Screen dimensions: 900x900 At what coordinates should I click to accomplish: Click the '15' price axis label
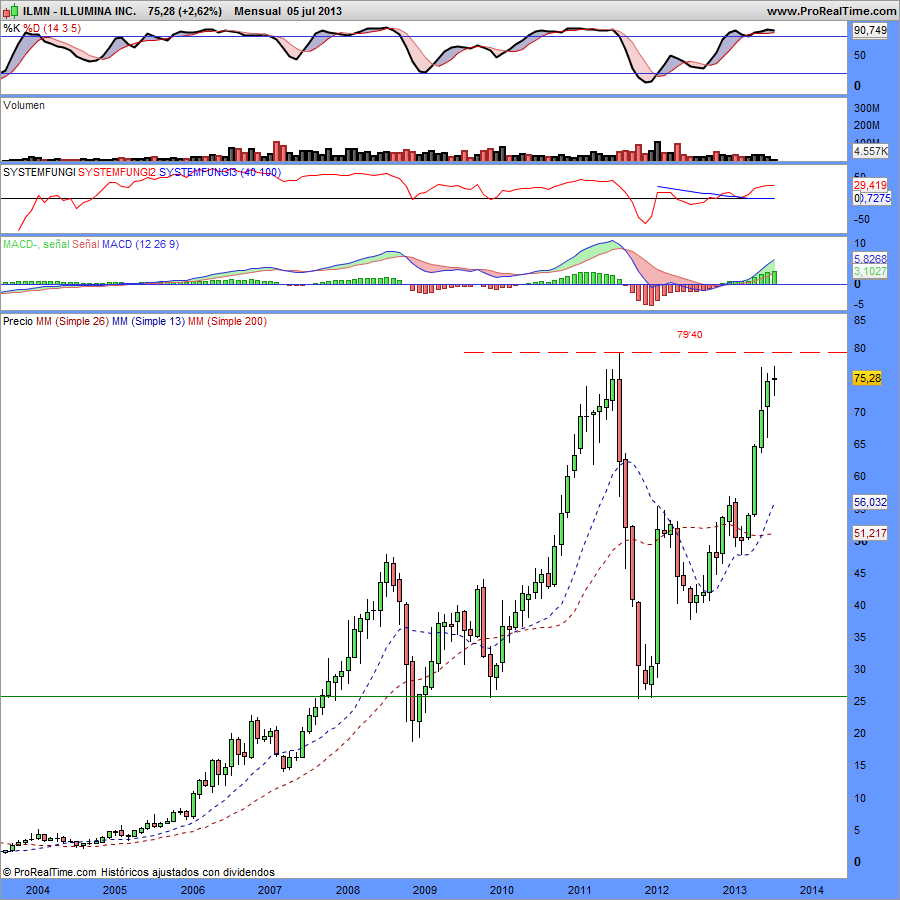pyautogui.click(x=860, y=765)
